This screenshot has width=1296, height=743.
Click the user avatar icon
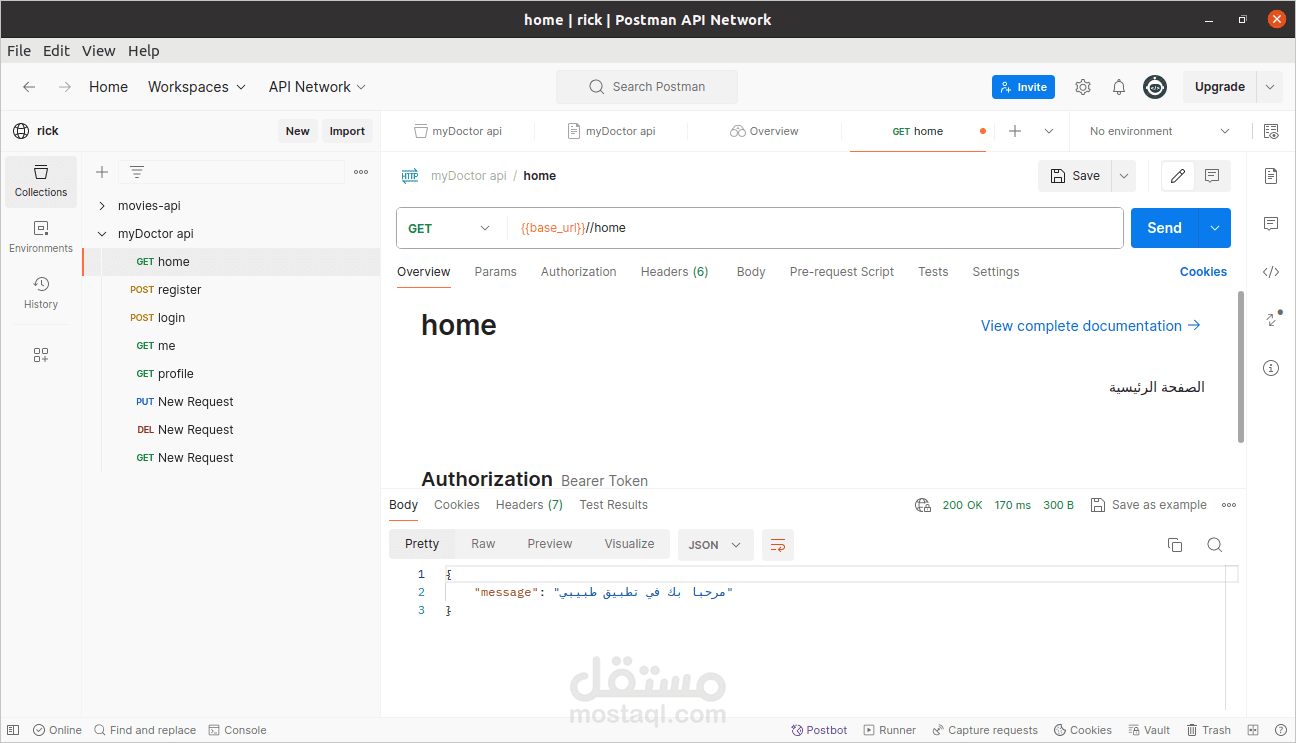1155,87
